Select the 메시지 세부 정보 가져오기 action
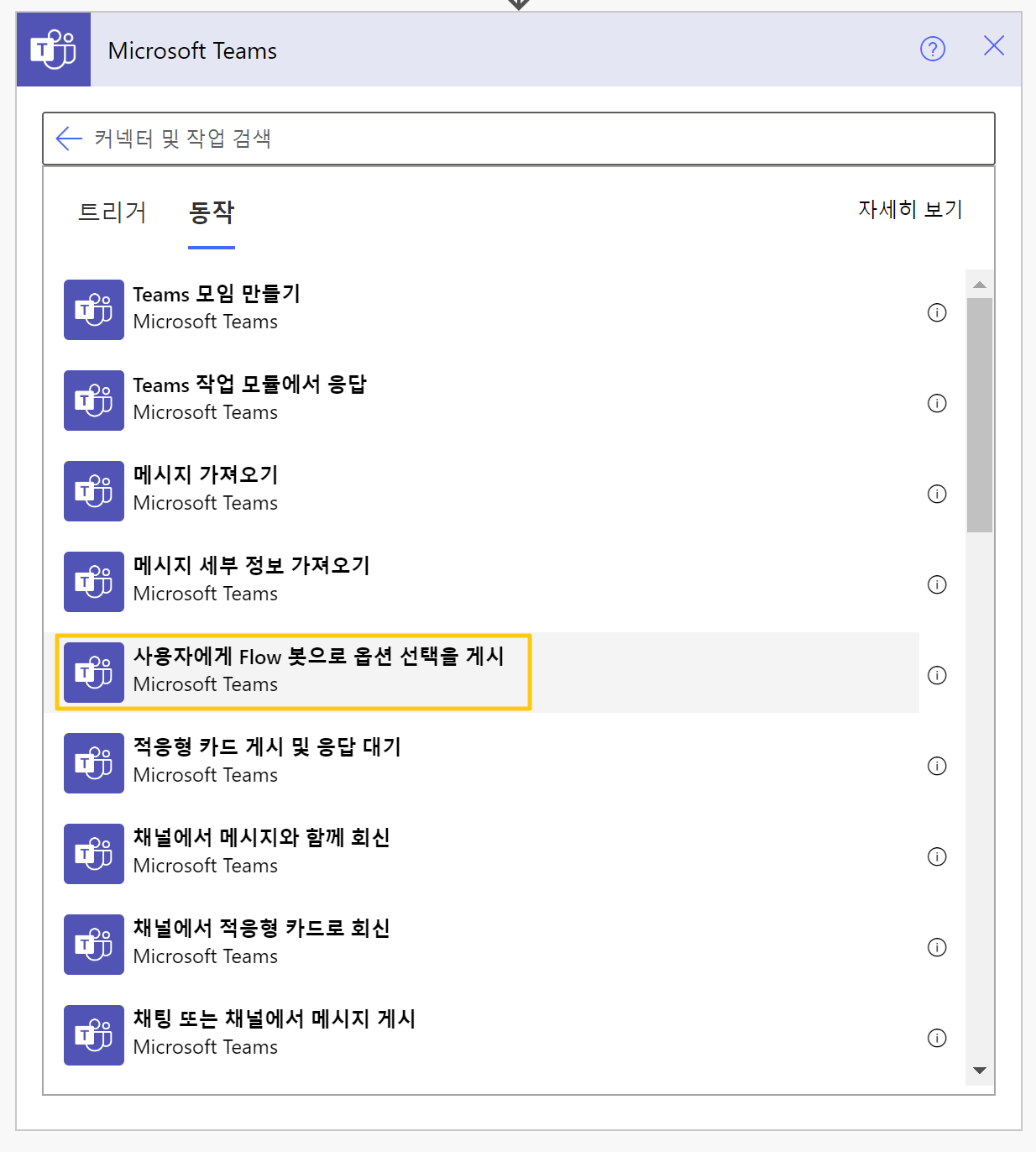Screen dimensions: 1036x1152 pos(483,582)
